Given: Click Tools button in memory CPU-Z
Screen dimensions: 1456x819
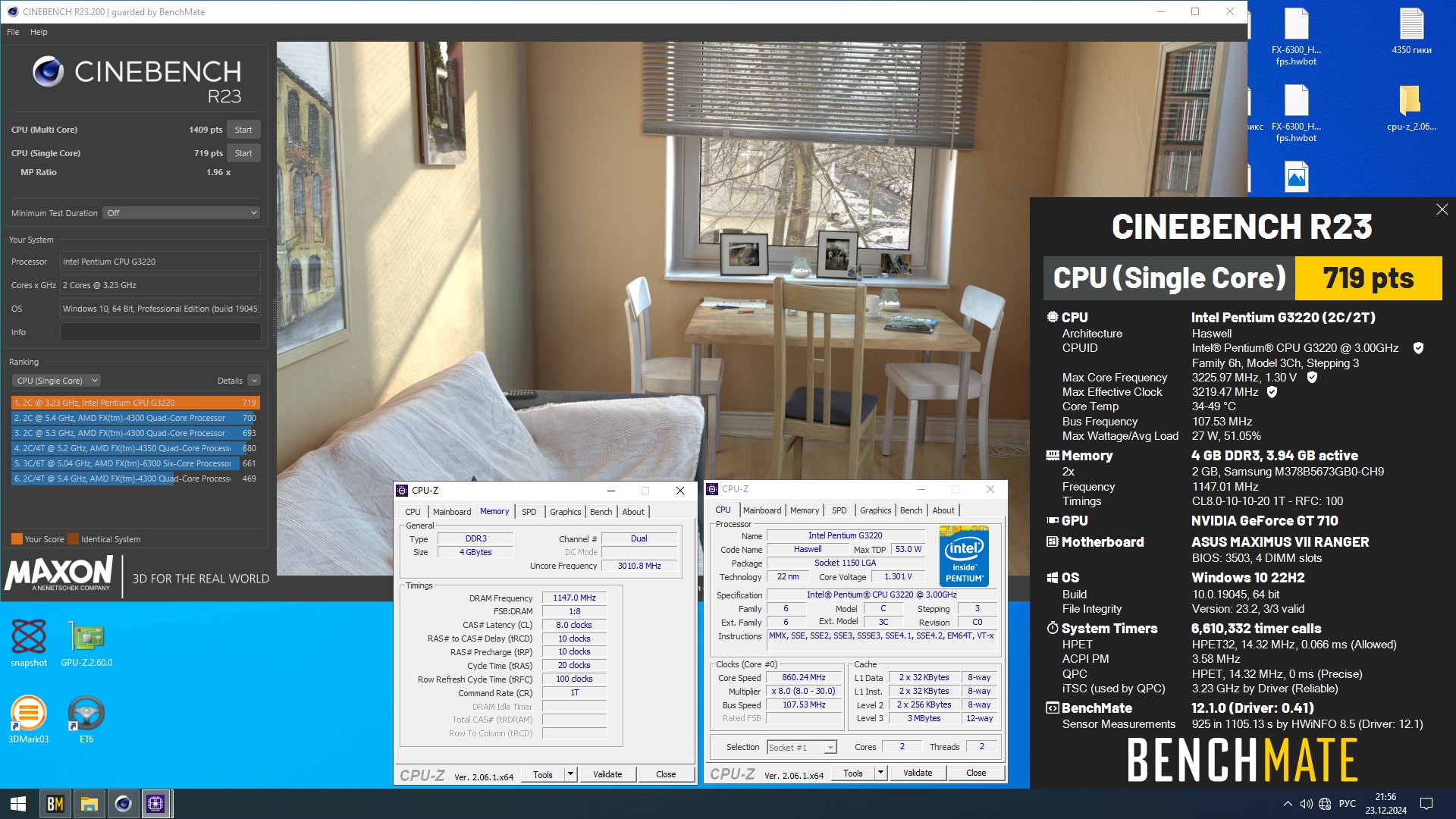Looking at the screenshot, I should pos(543,774).
